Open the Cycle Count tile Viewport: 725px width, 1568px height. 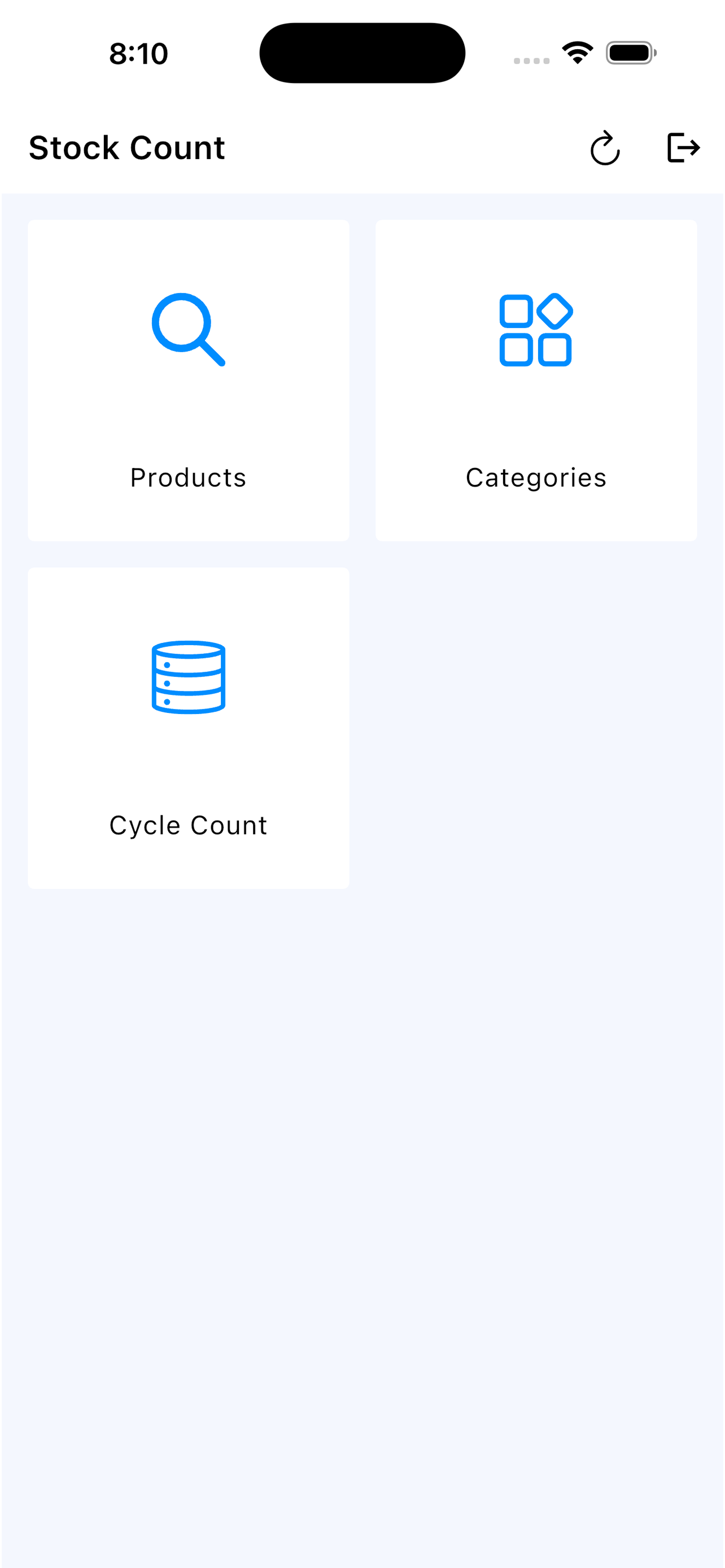tap(188, 728)
